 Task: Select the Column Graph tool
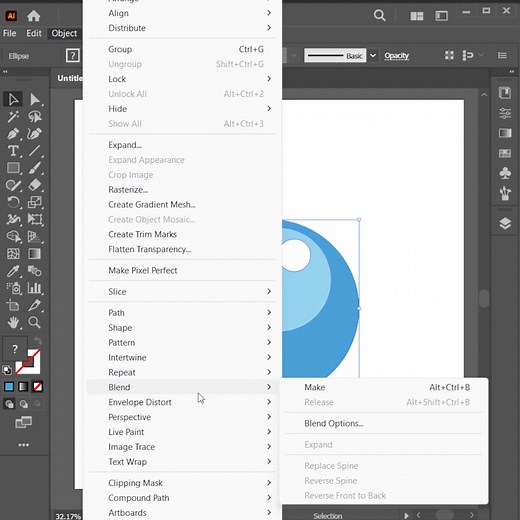pyautogui.click(x=34, y=288)
